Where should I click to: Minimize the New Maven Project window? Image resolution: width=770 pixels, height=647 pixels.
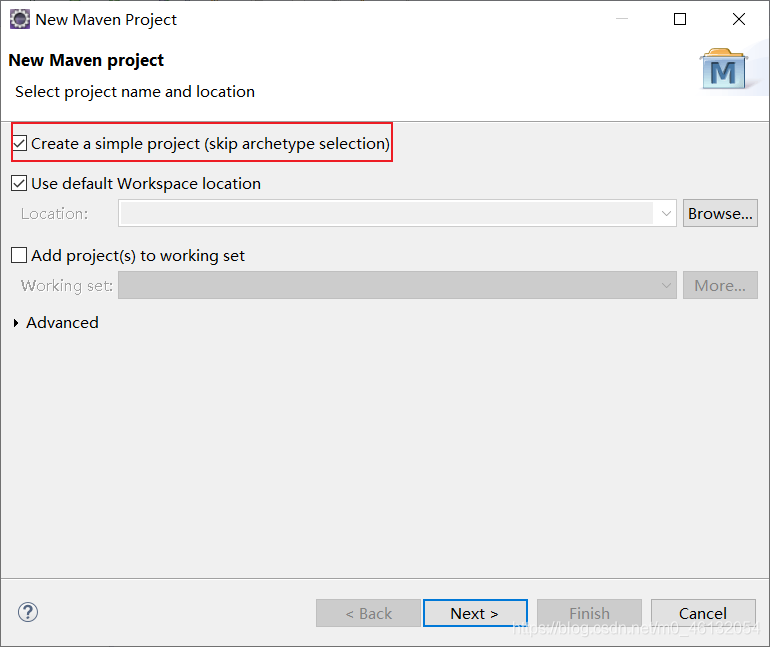pyautogui.click(x=621, y=19)
